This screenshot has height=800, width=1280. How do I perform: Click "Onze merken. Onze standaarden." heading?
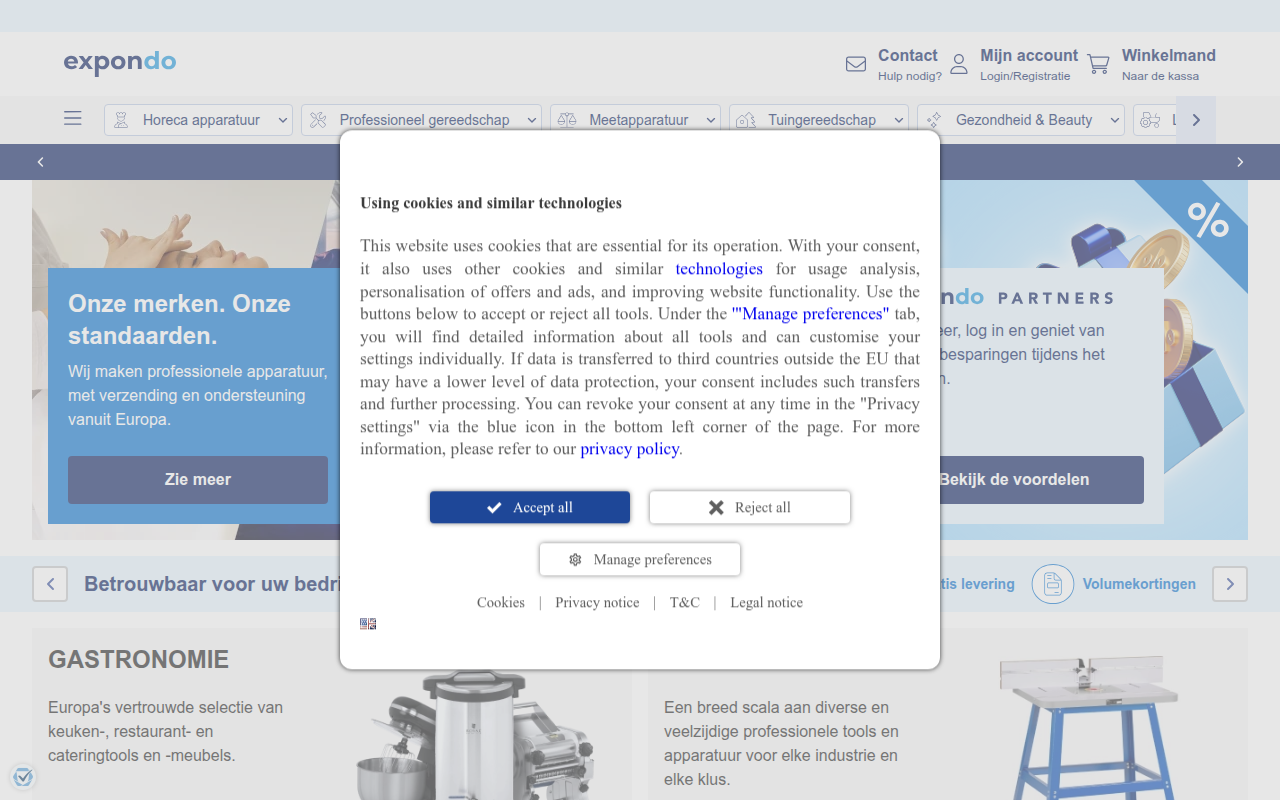pyautogui.click(x=180, y=319)
